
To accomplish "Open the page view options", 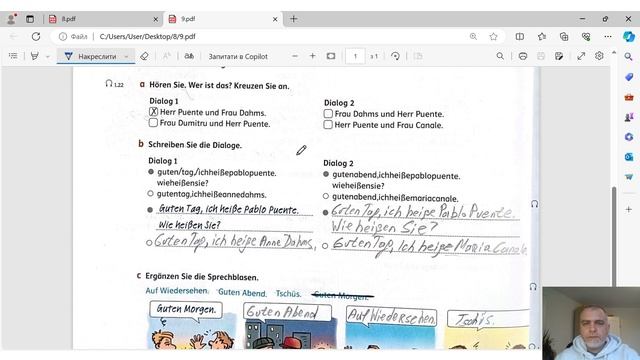I will point(418,56).
